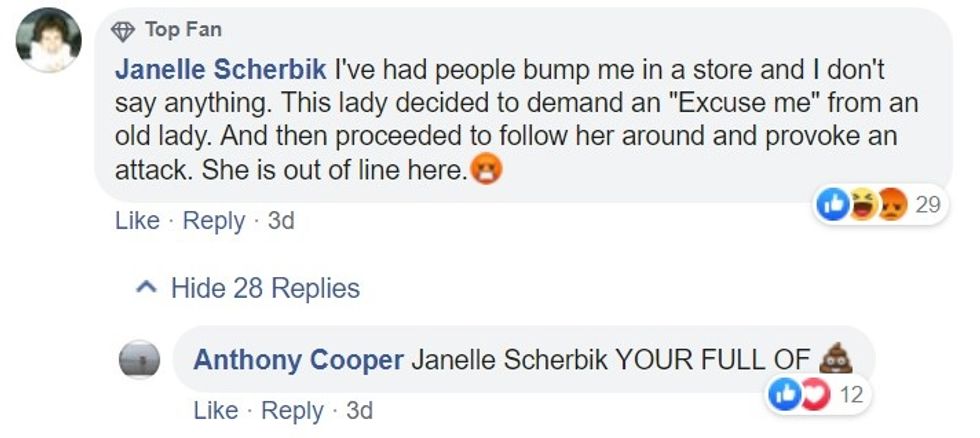Collapse replies using the upward chevron arrow
Screen dimensions: 980x438
point(147,289)
